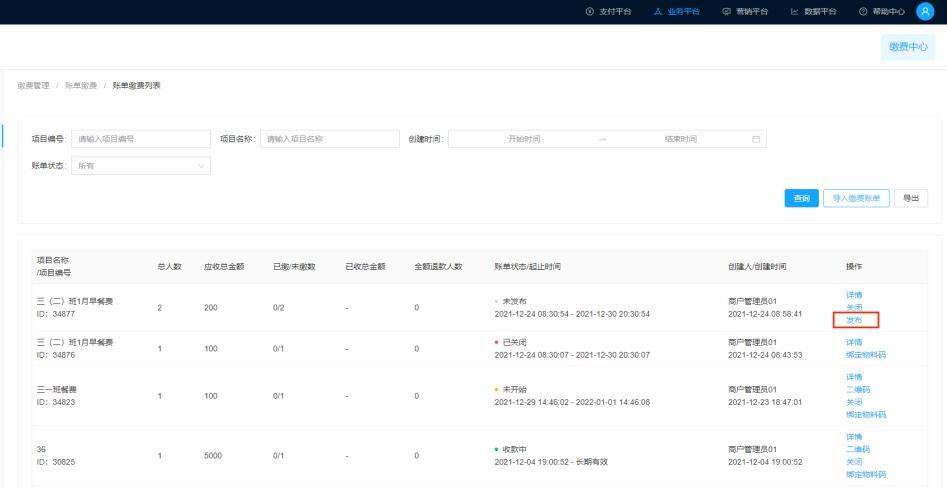
Task: Click 发布 for bill ID 34877
Action: 854,321
